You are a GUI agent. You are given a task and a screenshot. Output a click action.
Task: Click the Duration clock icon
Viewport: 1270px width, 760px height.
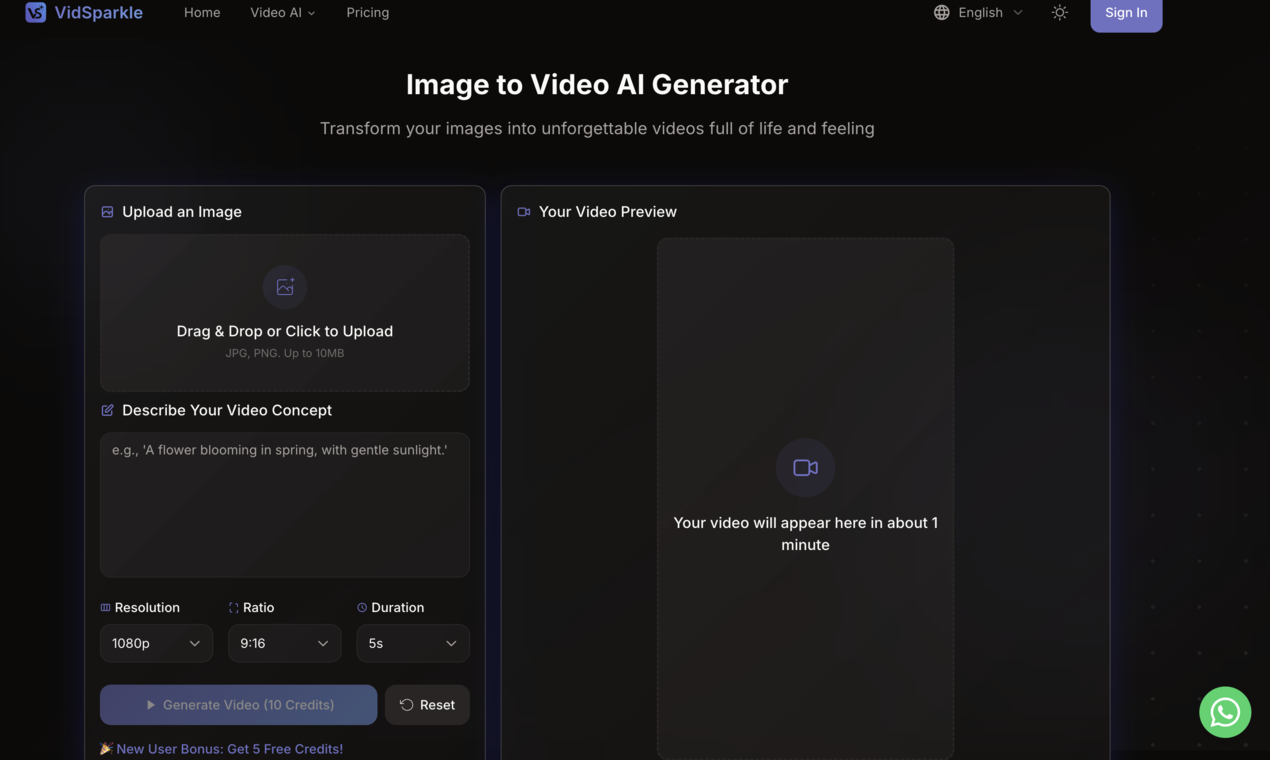(x=362, y=608)
